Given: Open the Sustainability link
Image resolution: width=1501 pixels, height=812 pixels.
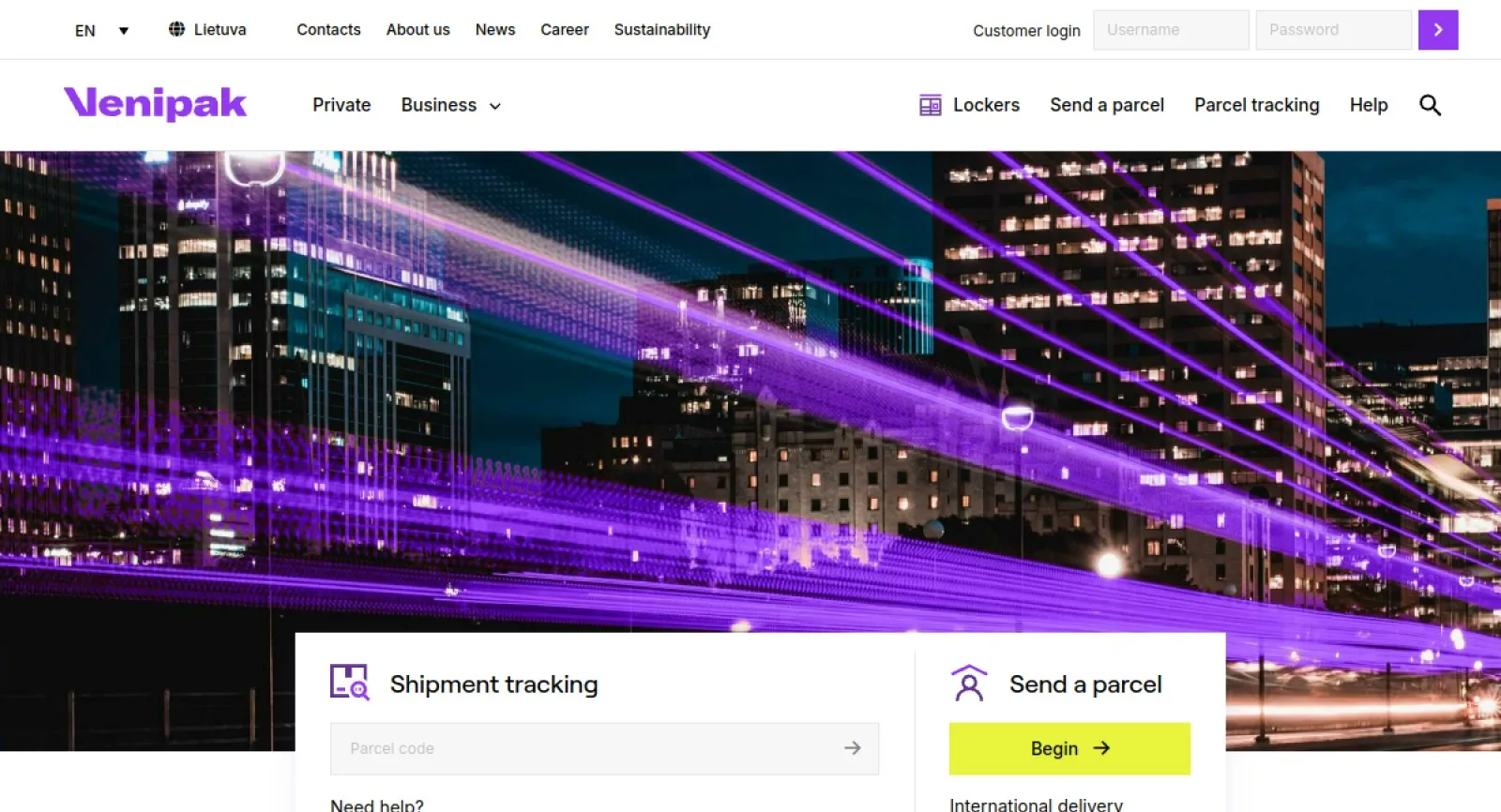Looking at the screenshot, I should pyautogui.click(x=661, y=30).
